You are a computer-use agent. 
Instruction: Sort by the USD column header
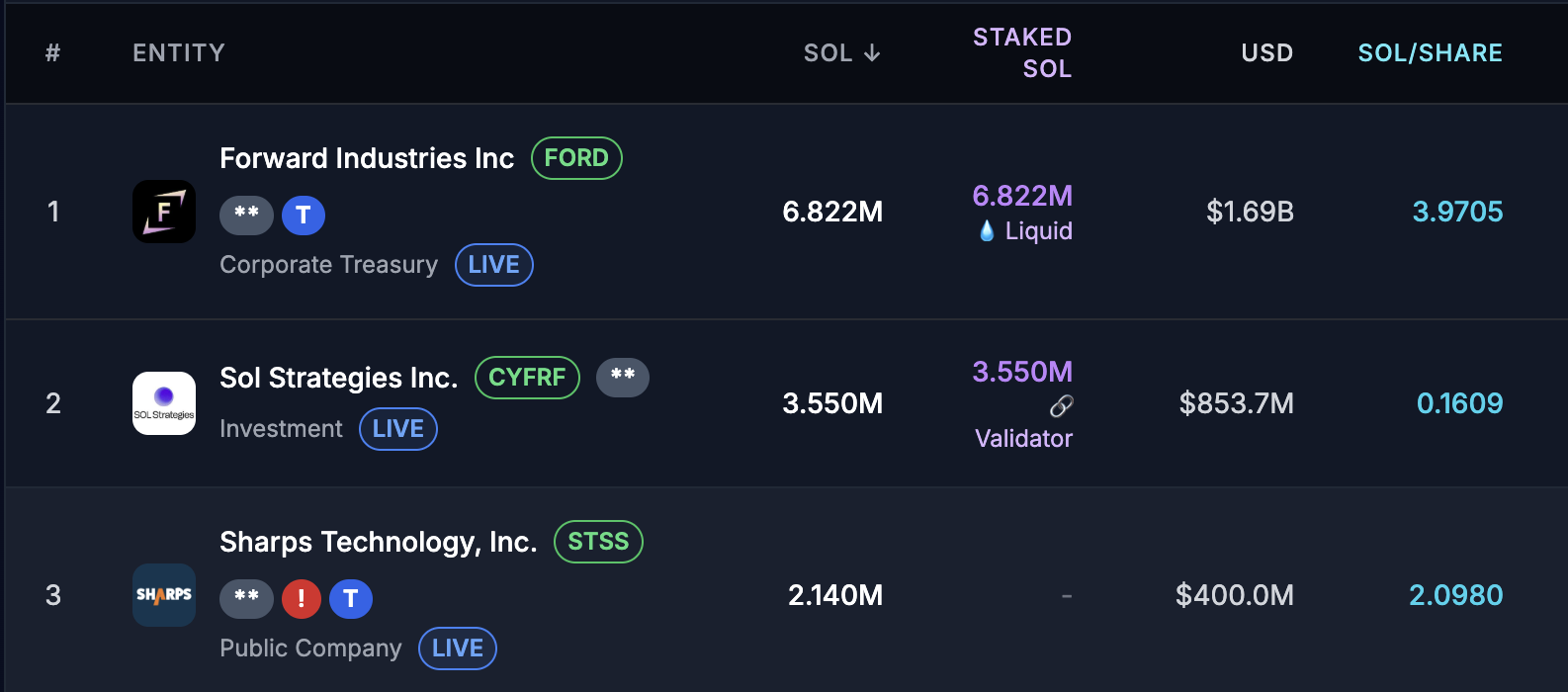click(x=1266, y=53)
